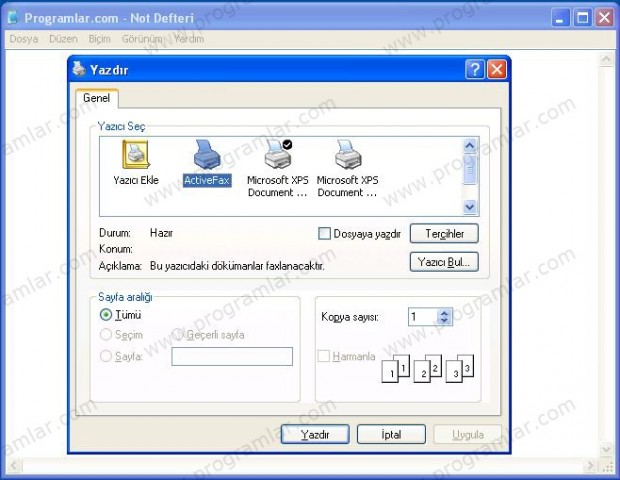
Task: Open the Yardım menu in Not Defteri
Action: (x=189, y=39)
